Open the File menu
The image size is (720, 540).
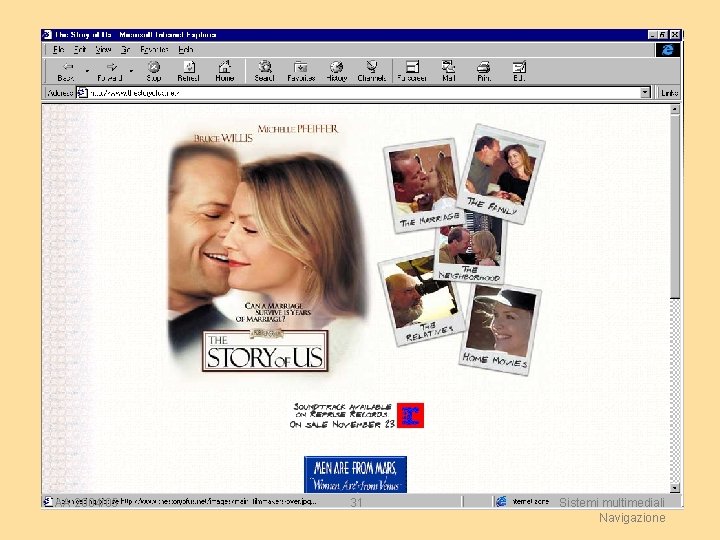[58, 50]
